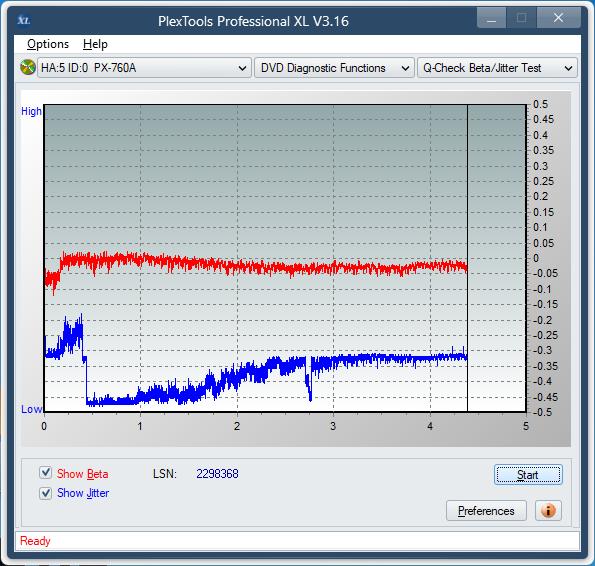Open the Preferences dialog
The width and height of the screenshot is (595, 566).
486,511
